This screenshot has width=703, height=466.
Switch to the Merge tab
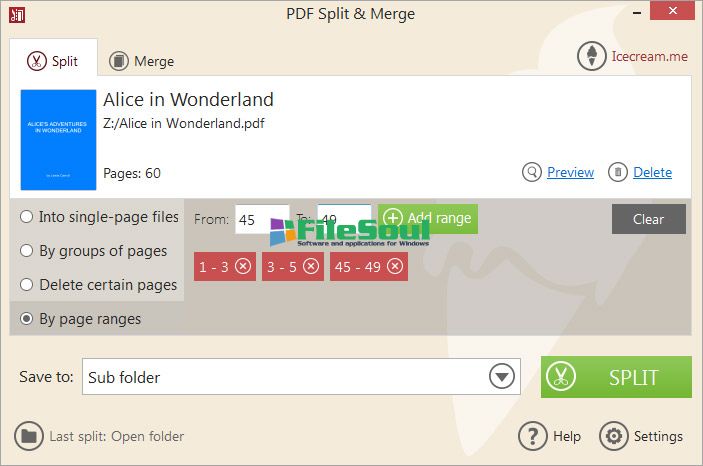141,61
